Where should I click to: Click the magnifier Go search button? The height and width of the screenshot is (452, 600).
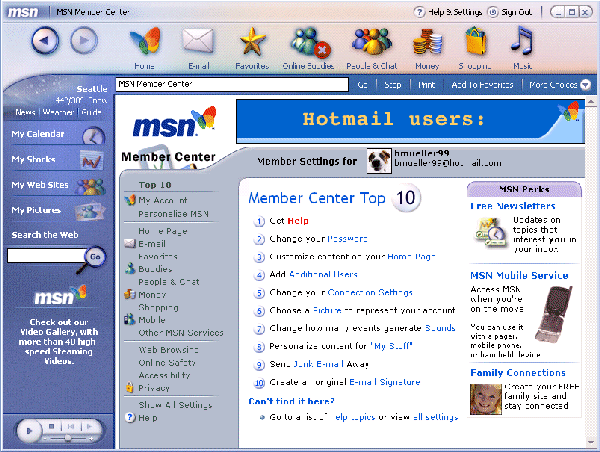click(x=95, y=257)
